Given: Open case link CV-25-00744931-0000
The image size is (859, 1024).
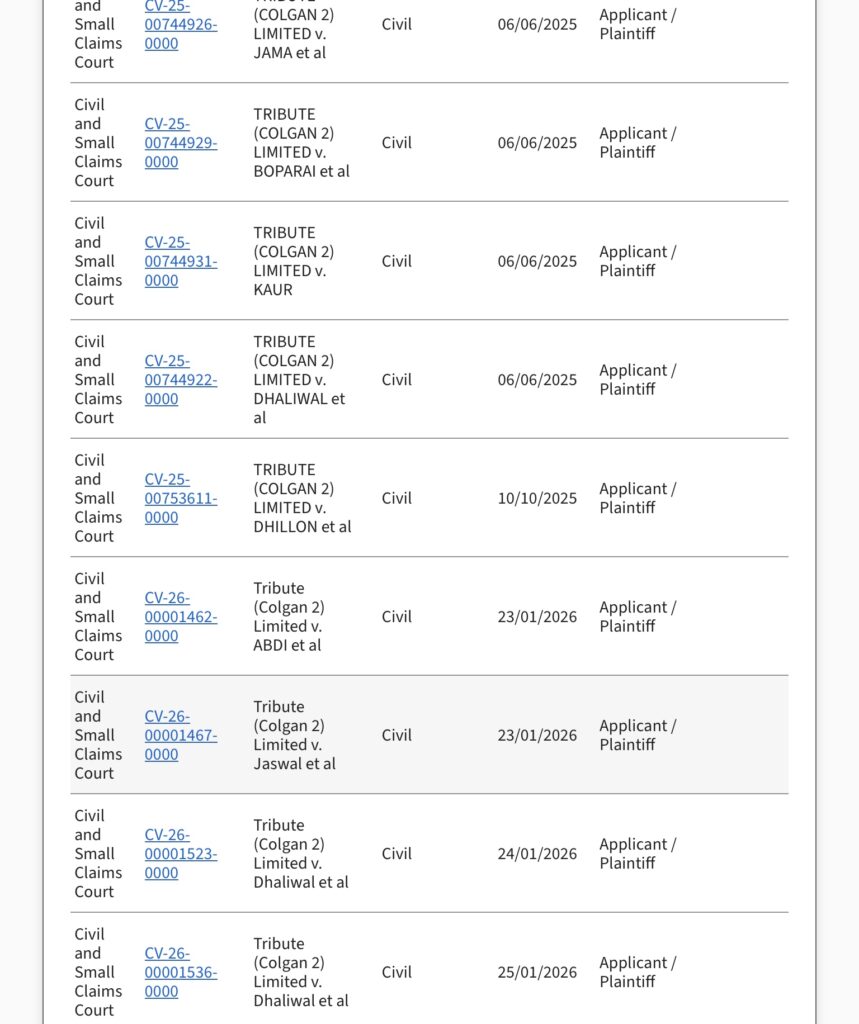Looking at the screenshot, I should click(181, 261).
